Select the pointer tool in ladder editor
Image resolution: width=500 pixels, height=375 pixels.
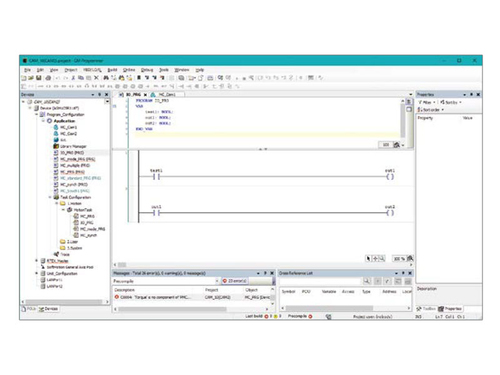point(368,258)
